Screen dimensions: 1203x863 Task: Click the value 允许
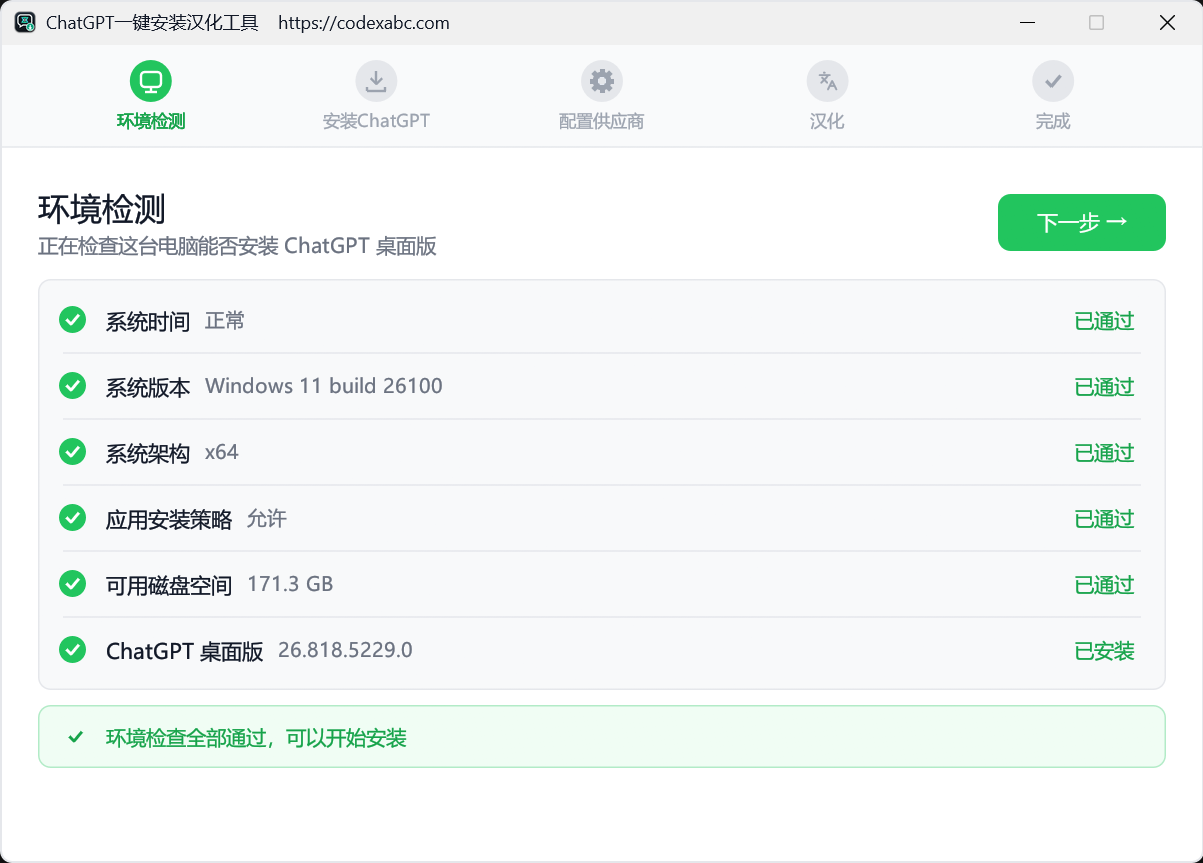click(267, 519)
